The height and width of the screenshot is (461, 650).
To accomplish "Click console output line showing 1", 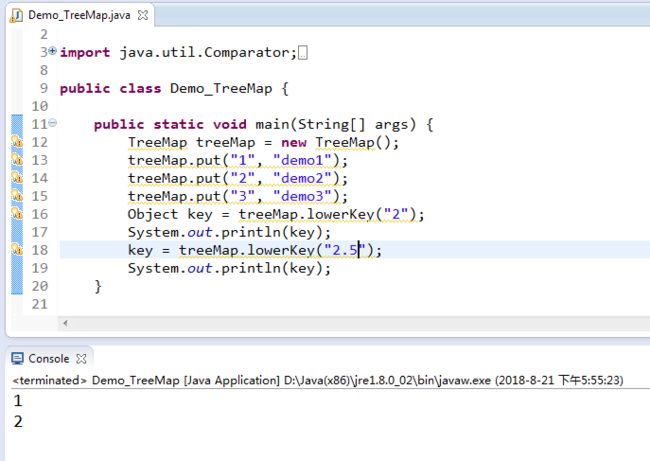I will [18, 401].
